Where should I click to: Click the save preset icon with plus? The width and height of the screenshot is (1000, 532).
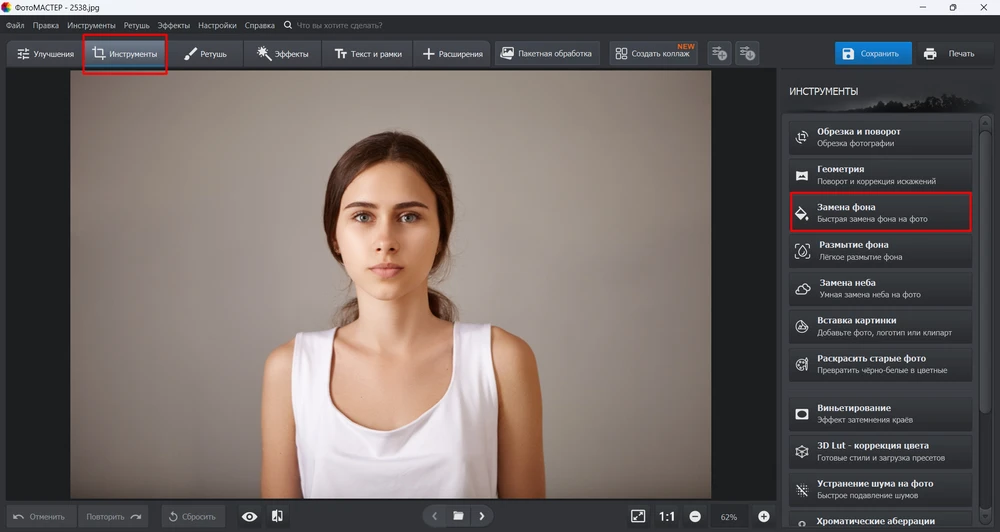(718, 53)
